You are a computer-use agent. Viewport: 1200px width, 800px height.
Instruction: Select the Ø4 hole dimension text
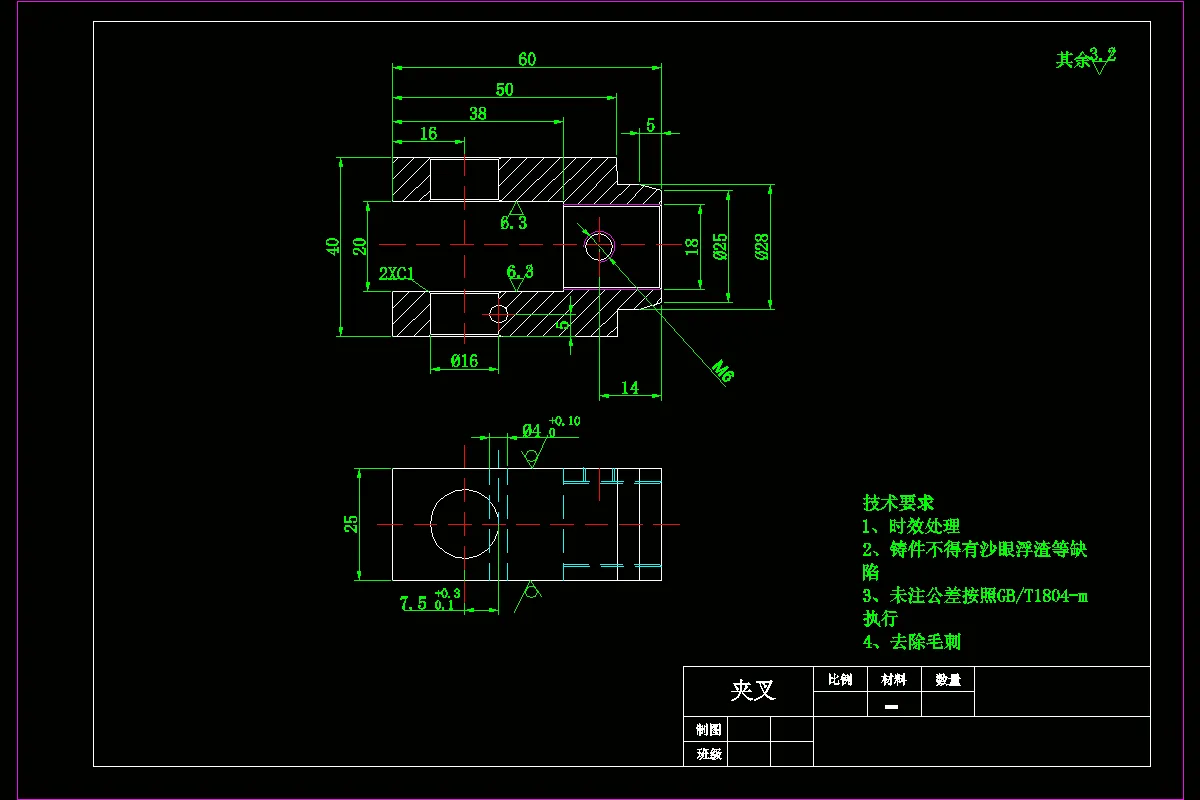[532, 431]
